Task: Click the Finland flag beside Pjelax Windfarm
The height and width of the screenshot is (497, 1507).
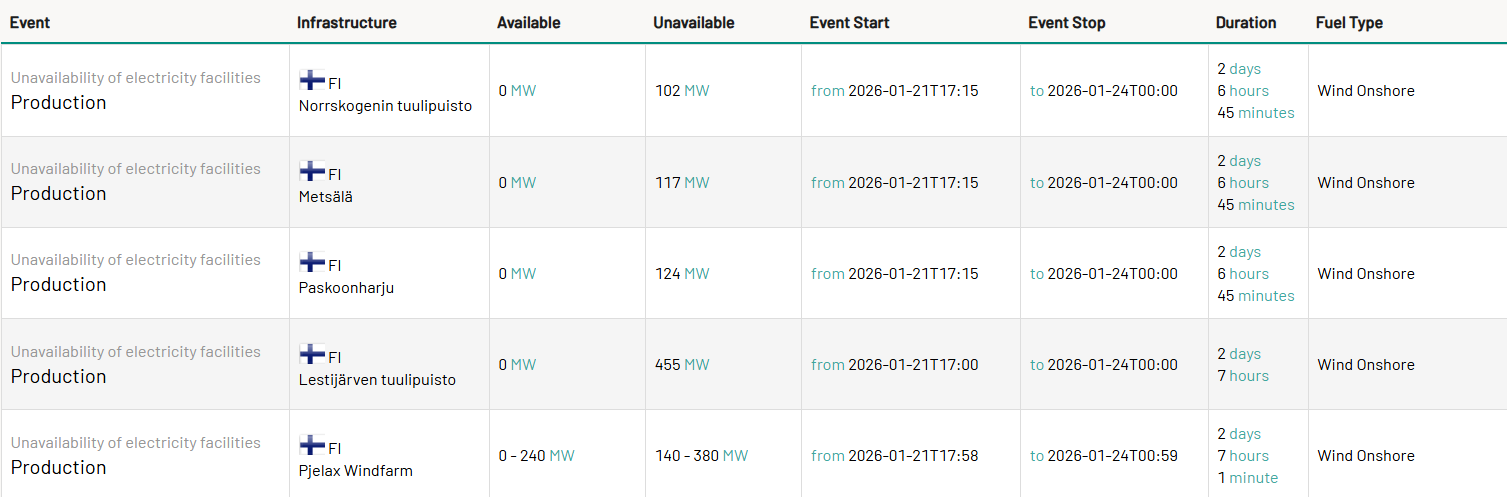Action: point(312,445)
